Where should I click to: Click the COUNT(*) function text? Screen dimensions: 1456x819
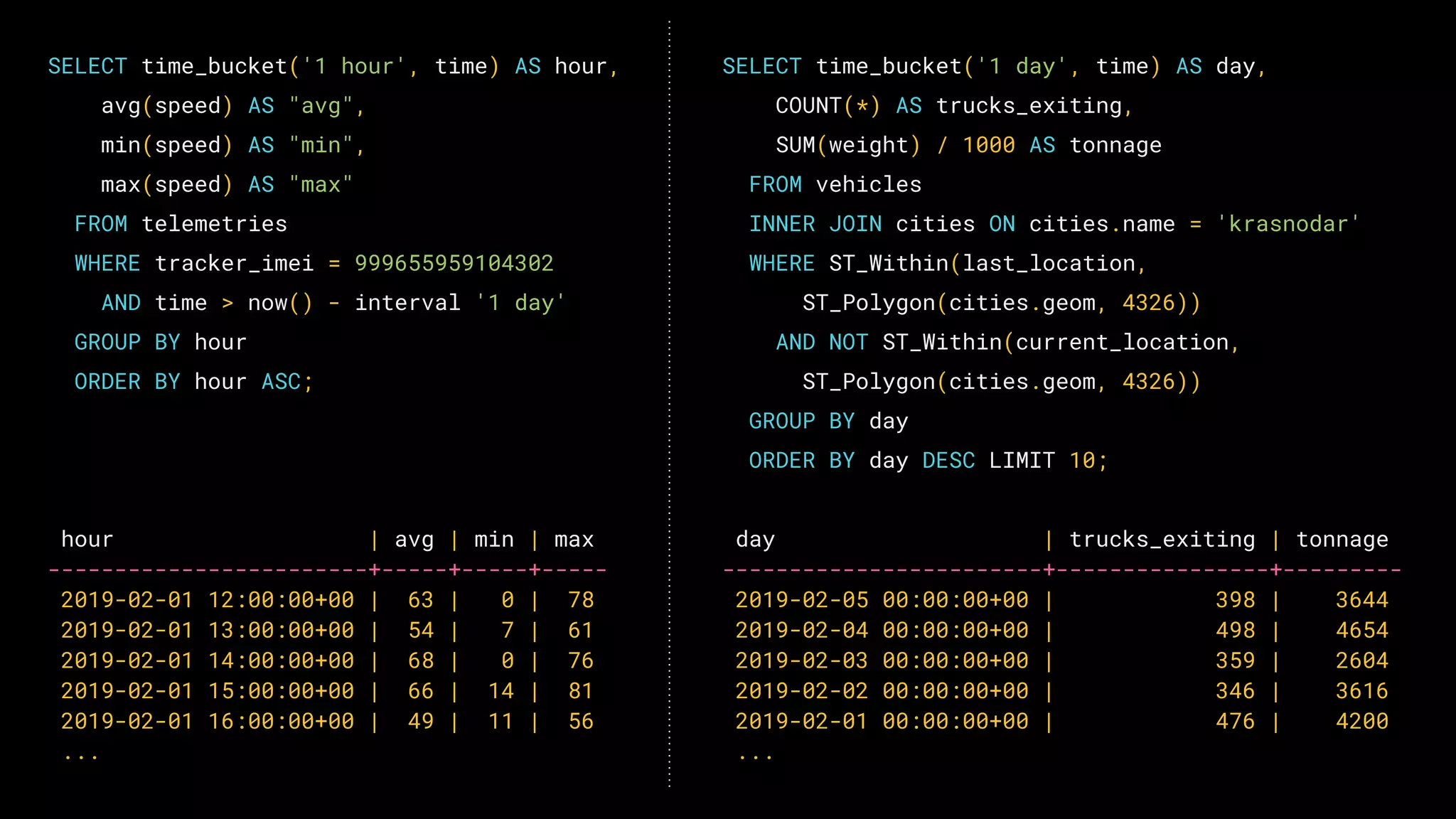point(828,106)
